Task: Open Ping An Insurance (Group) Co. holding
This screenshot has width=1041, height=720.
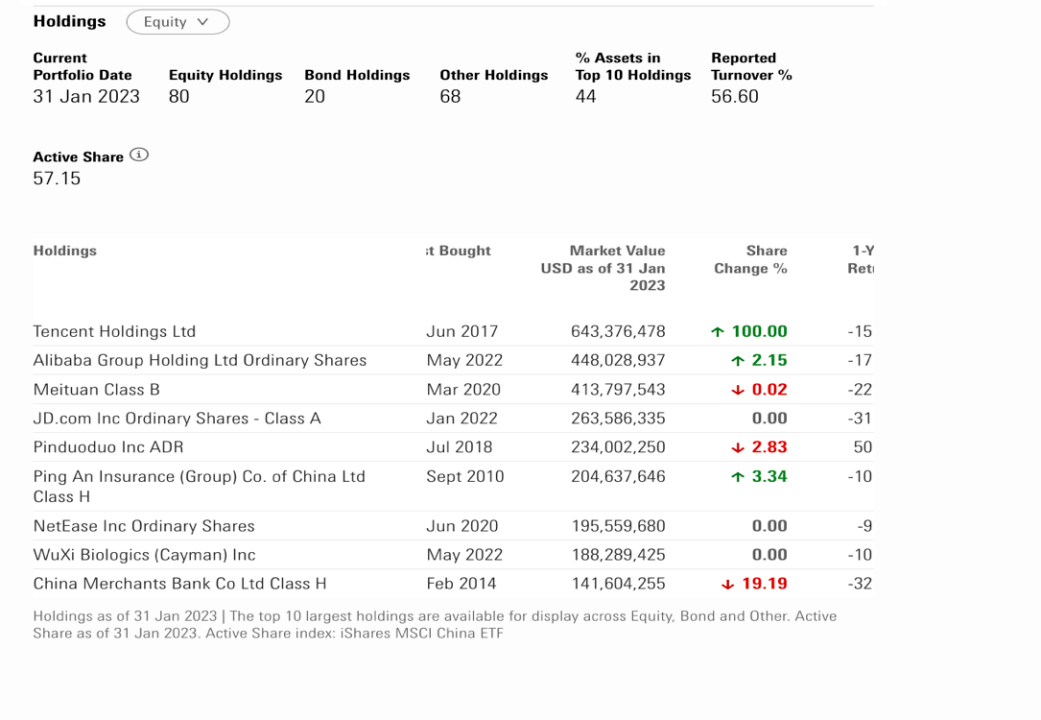Action: click(199, 486)
